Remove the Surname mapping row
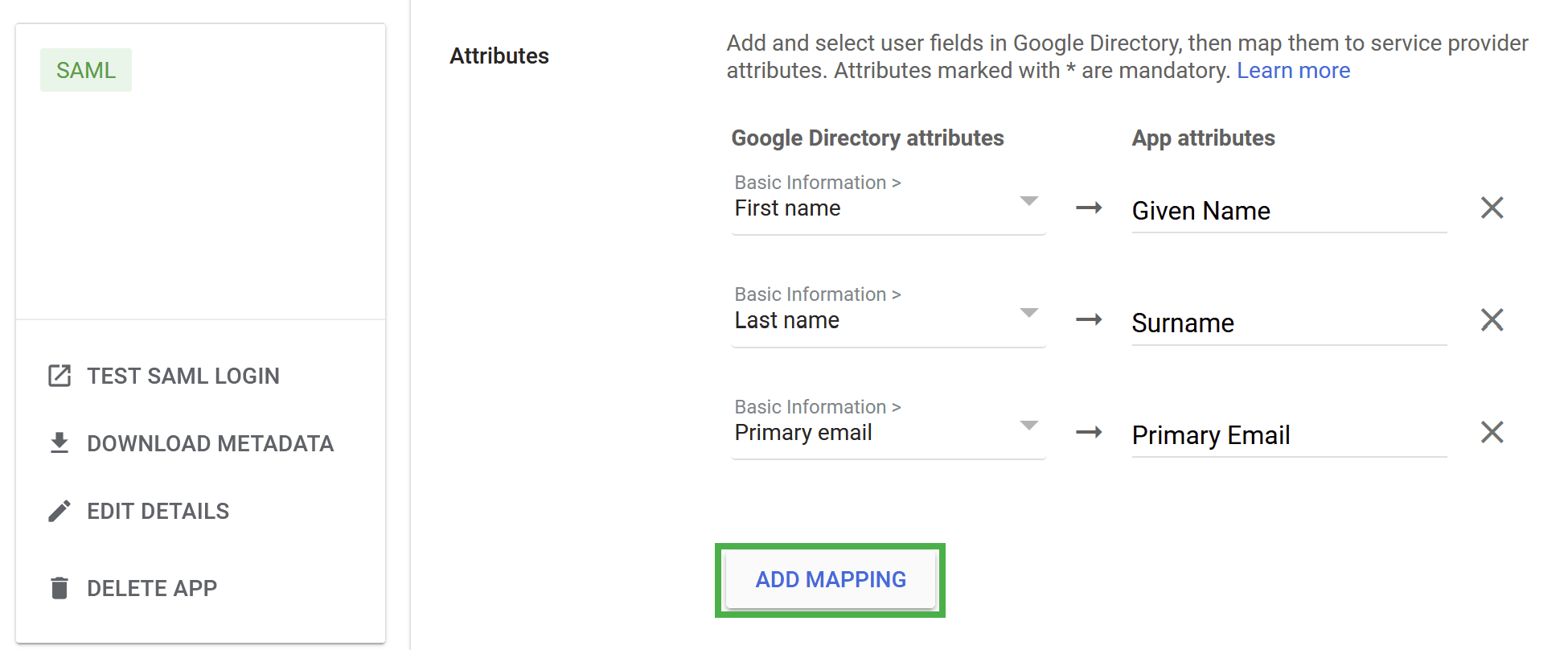 click(x=1492, y=320)
